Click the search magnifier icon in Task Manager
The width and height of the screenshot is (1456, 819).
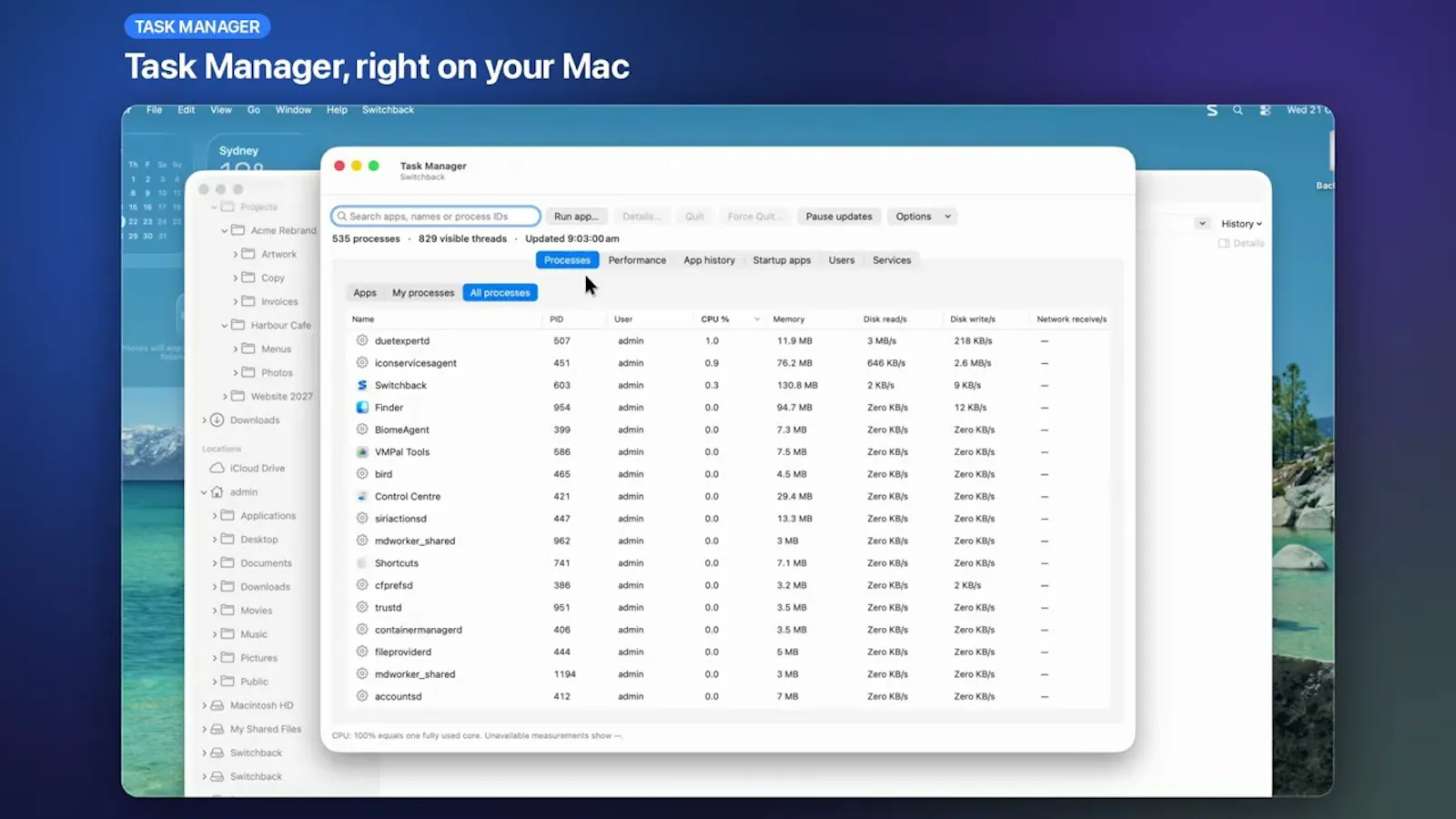pos(342,217)
